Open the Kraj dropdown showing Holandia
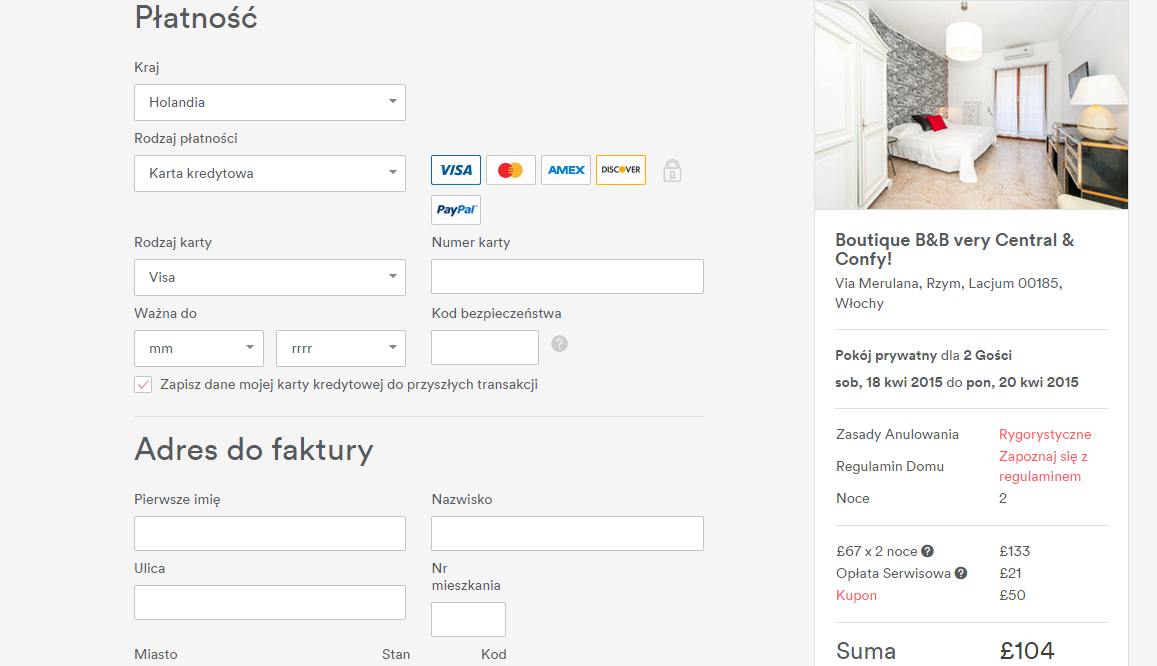The height and width of the screenshot is (666, 1157). (270, 103)
